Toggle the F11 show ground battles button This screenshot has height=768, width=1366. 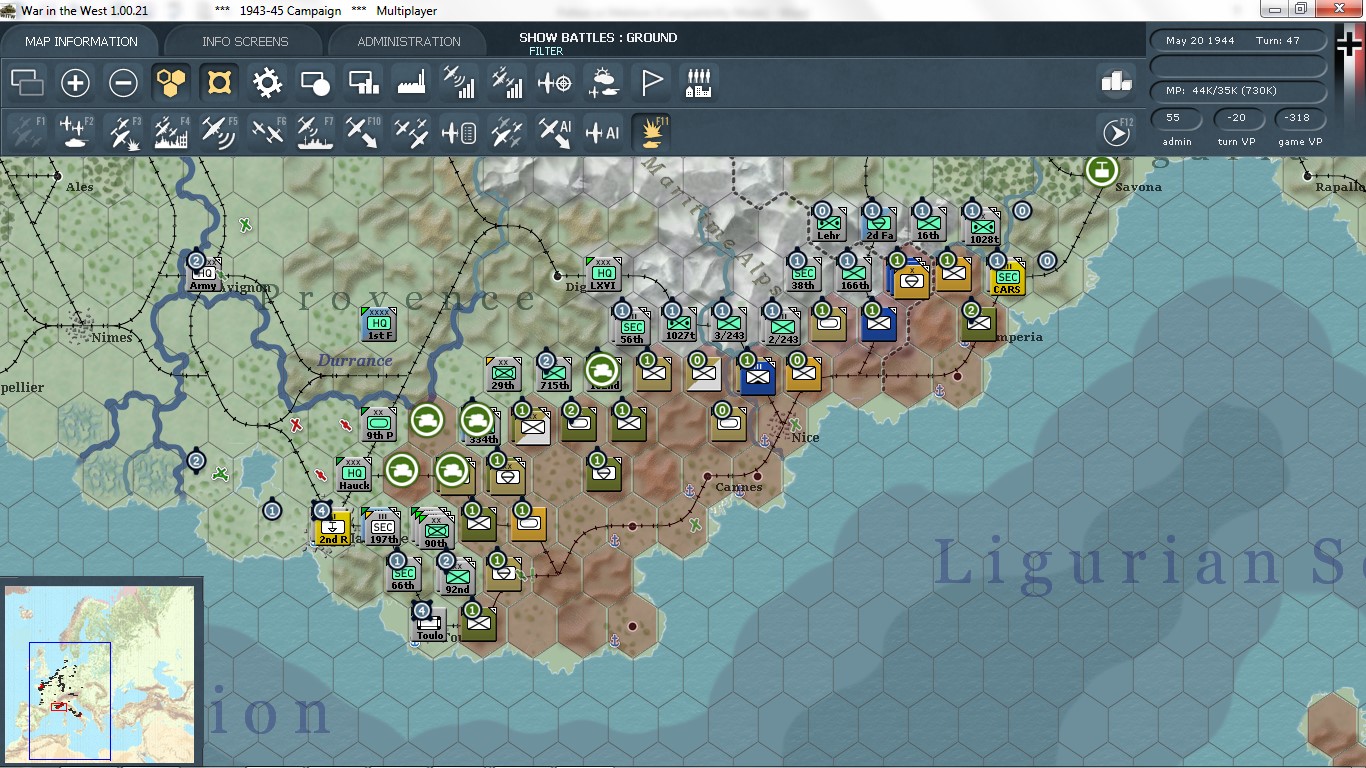click(x=651, y=132)
